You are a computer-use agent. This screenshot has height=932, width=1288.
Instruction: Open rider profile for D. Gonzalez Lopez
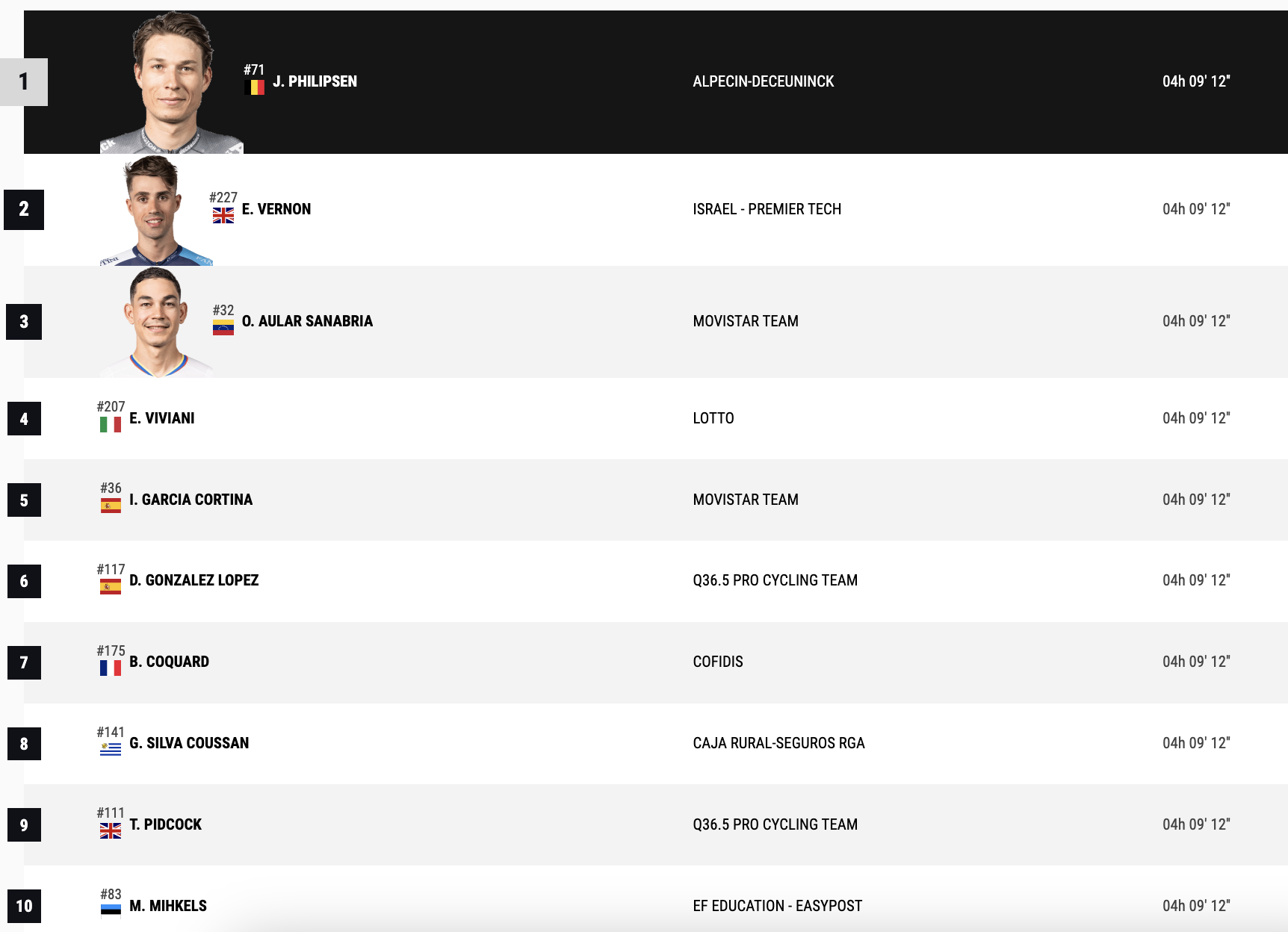click(194, 580)
